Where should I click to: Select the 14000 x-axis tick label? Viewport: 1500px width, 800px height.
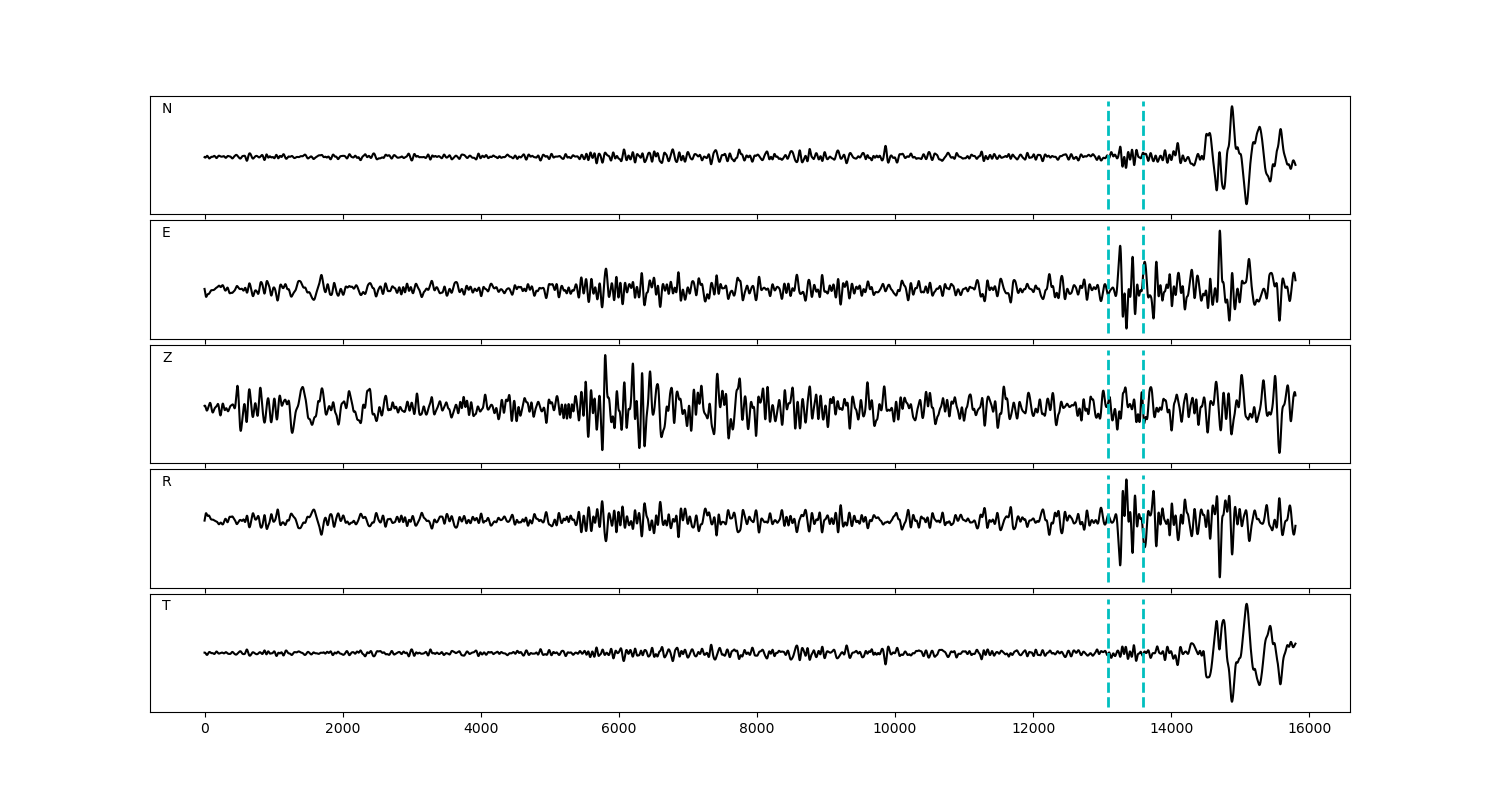point(1171,729)
